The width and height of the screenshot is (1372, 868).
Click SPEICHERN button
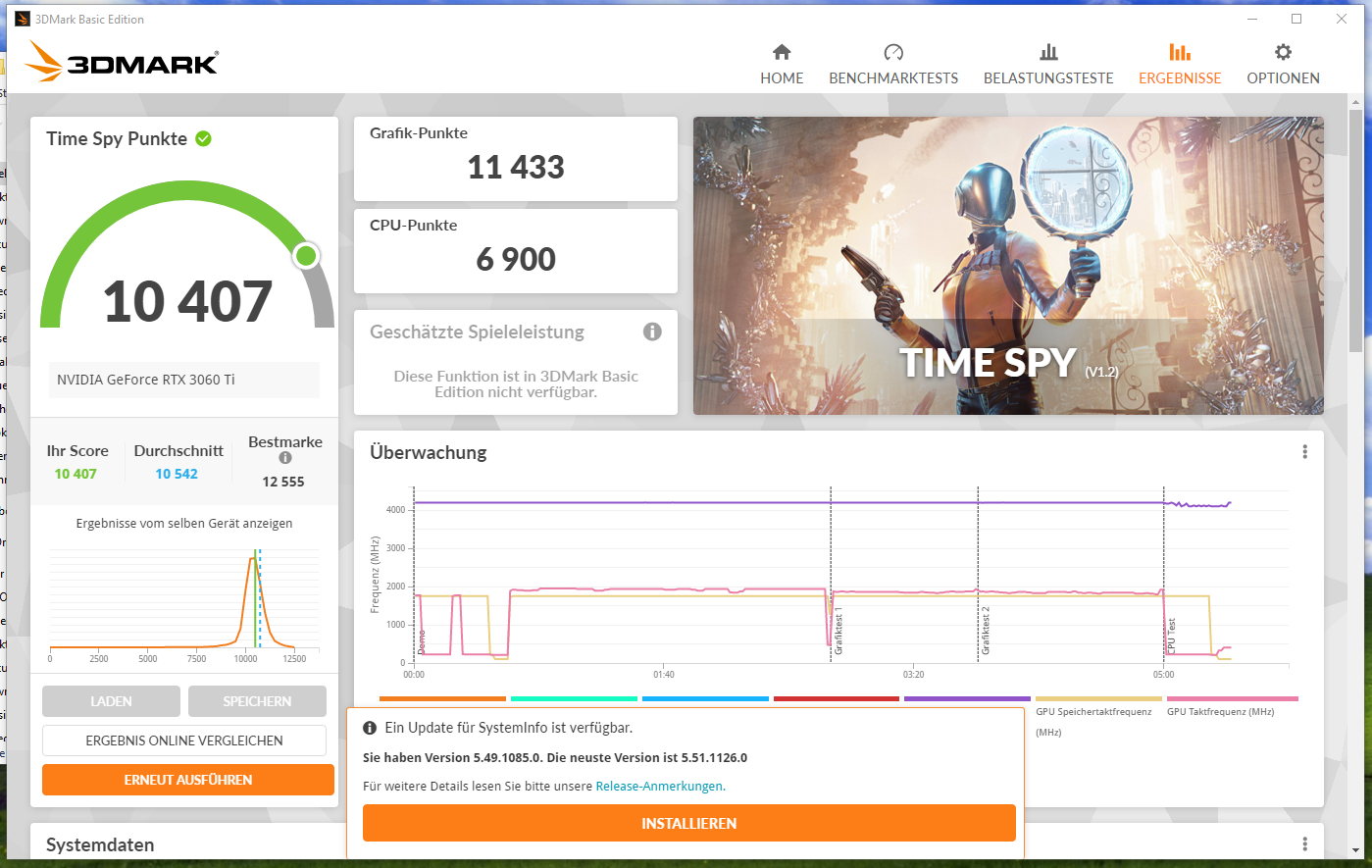pos(257,701)
